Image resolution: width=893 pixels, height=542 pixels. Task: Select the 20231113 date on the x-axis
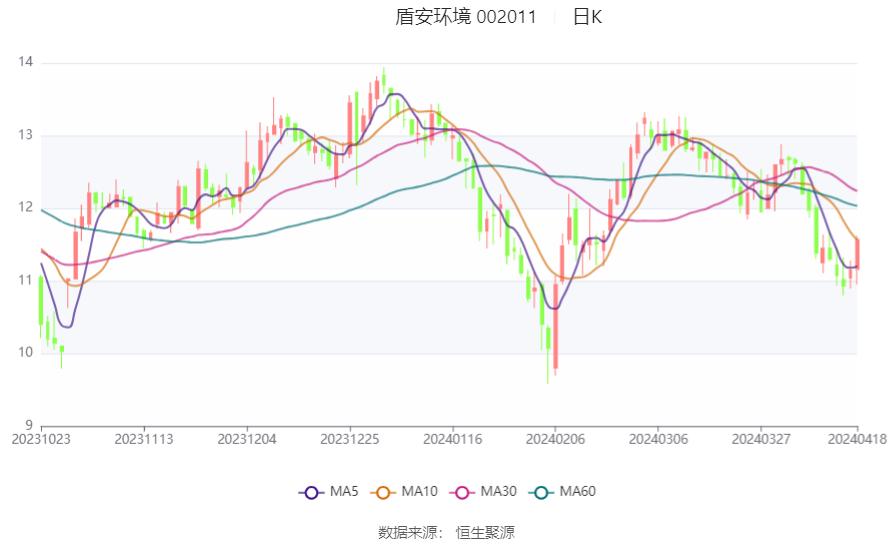tap(144, 438)
